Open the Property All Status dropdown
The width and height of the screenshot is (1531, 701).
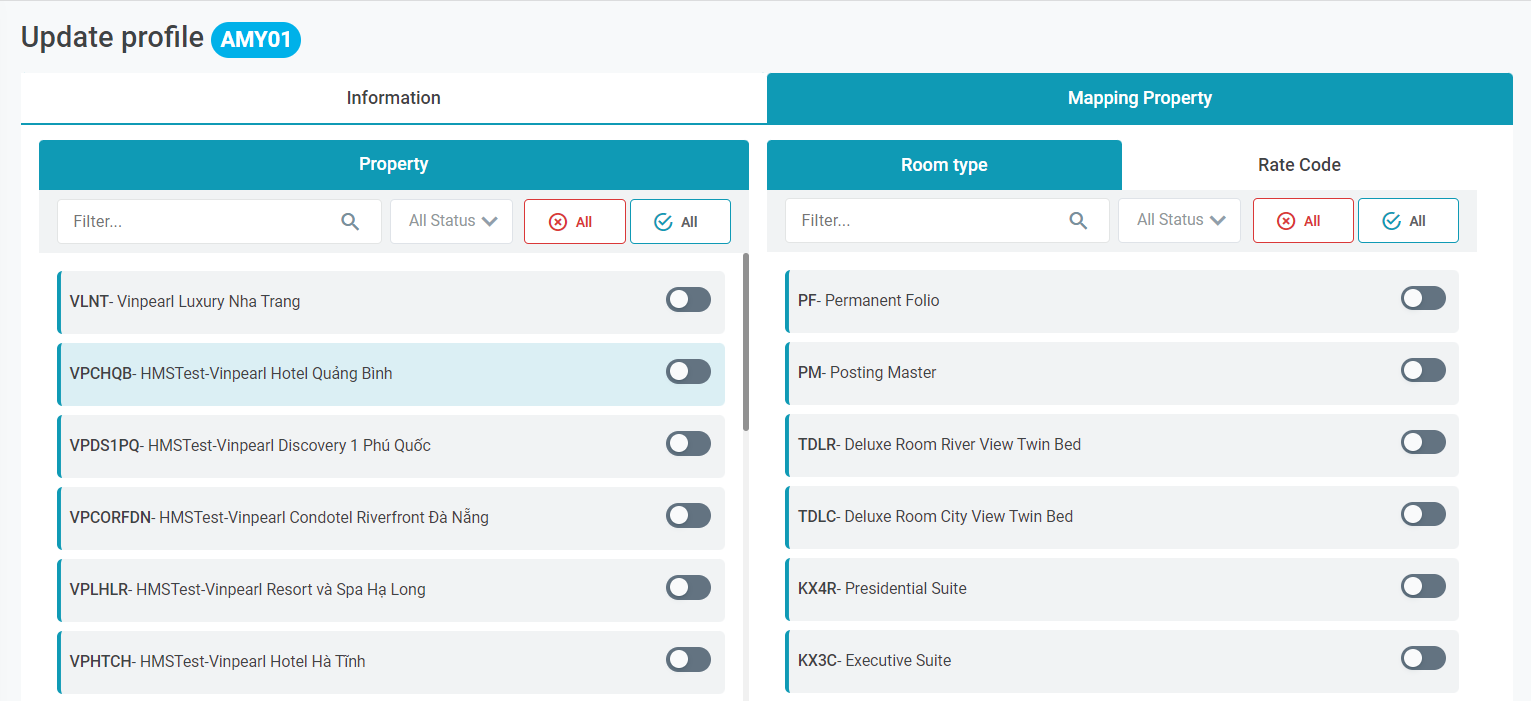(452, 221)
